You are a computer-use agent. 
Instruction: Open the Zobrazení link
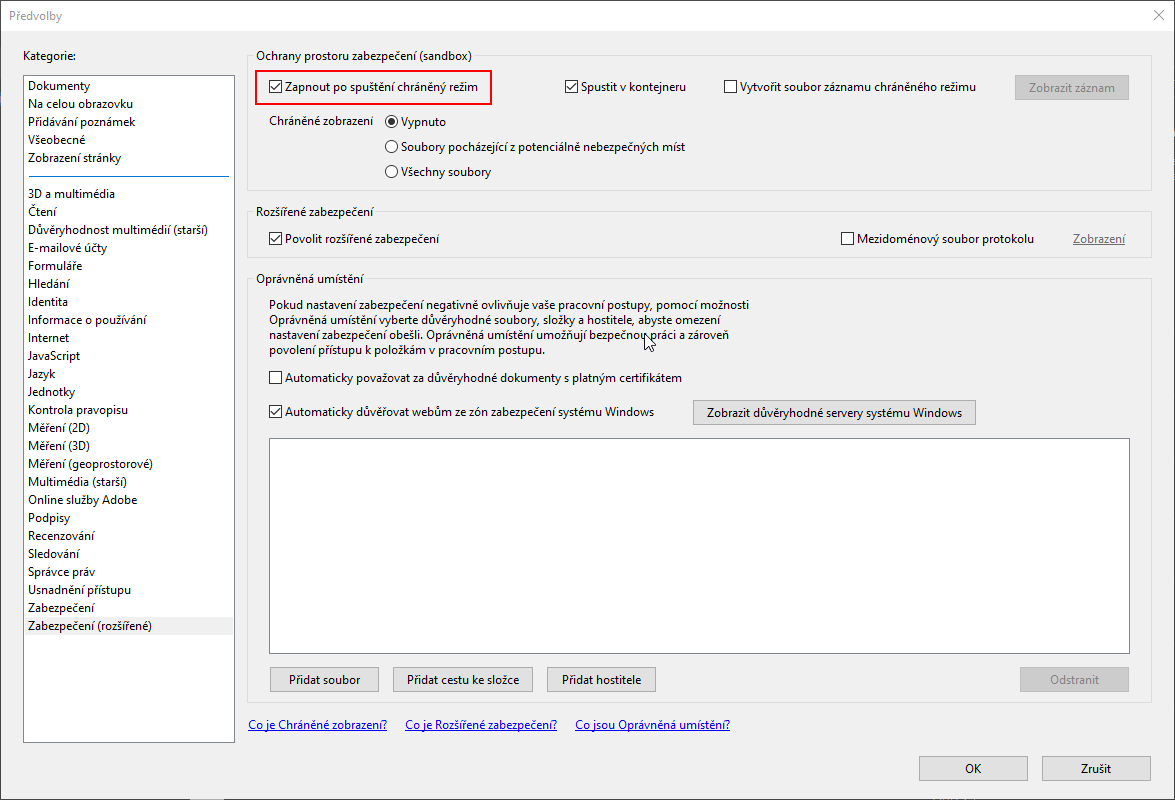point(1099,239)
